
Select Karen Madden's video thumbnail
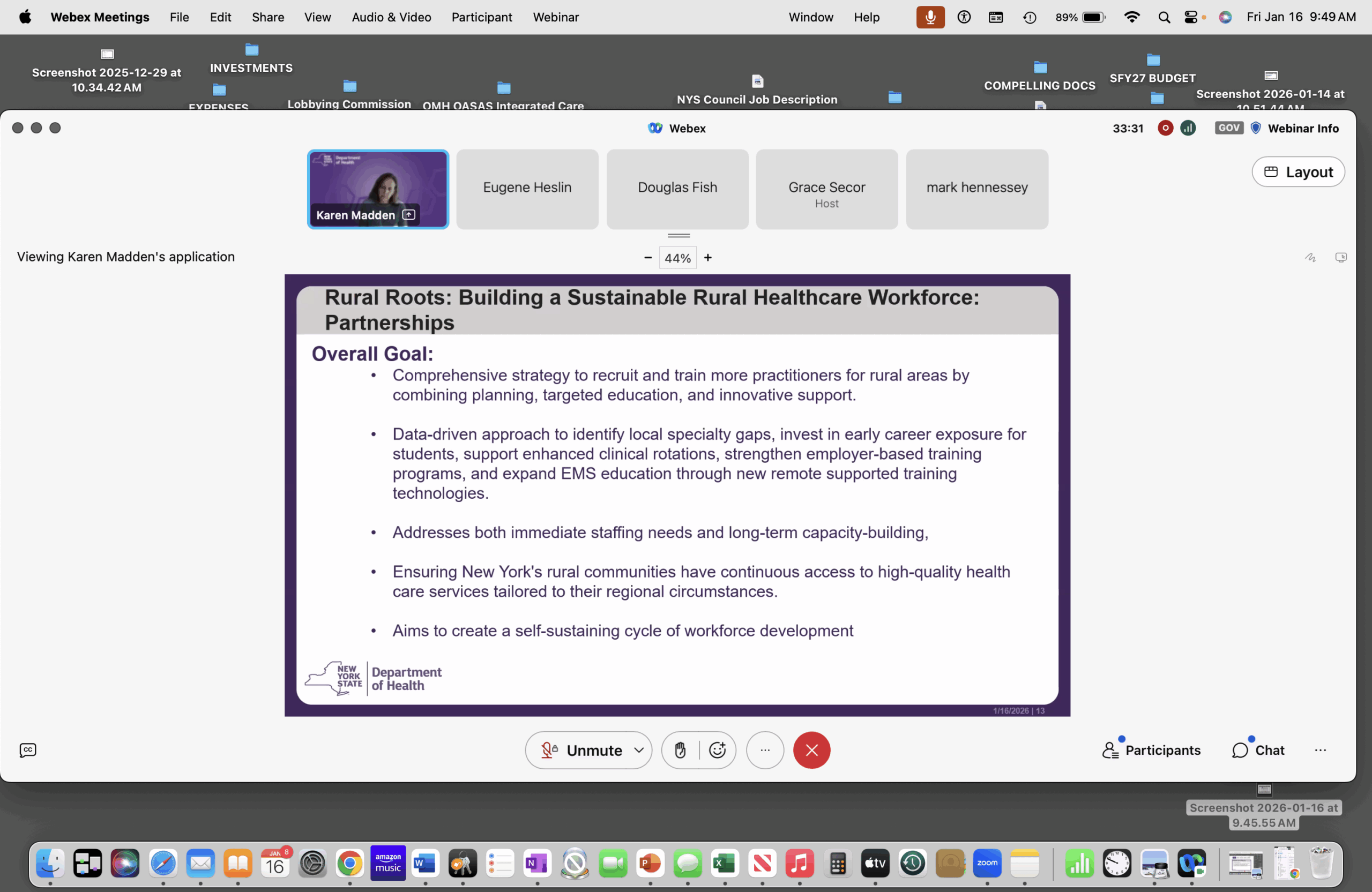[378, 189]
